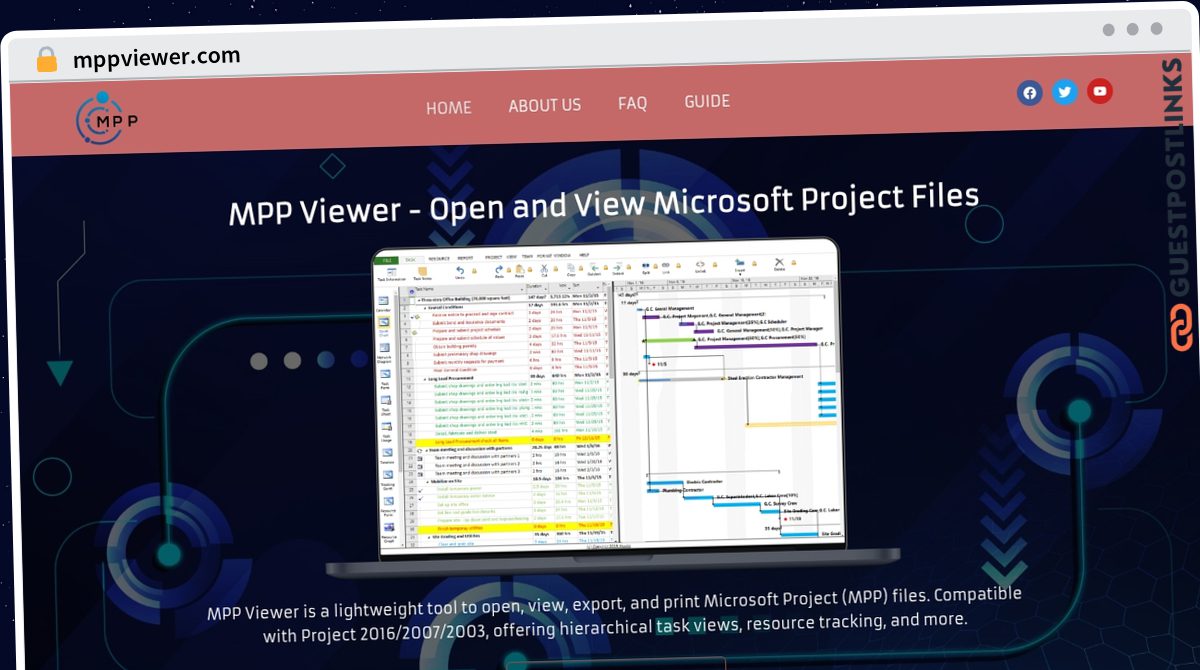The height and width of the screenshot is (670, 1200).
Task: Open the YouTube social icon
Action: click(x=1100, y=91)
